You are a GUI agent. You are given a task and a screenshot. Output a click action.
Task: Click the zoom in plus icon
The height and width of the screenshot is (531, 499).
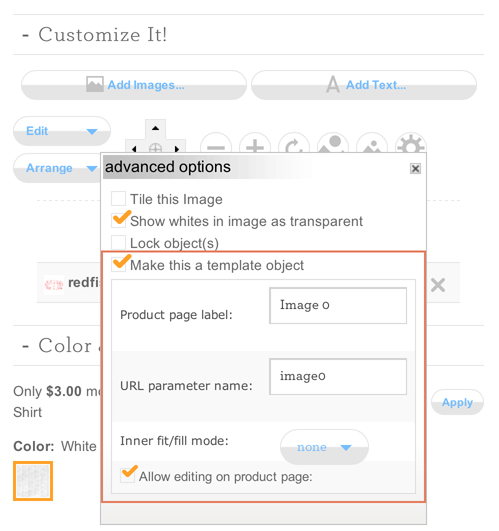tap(255, 144)
